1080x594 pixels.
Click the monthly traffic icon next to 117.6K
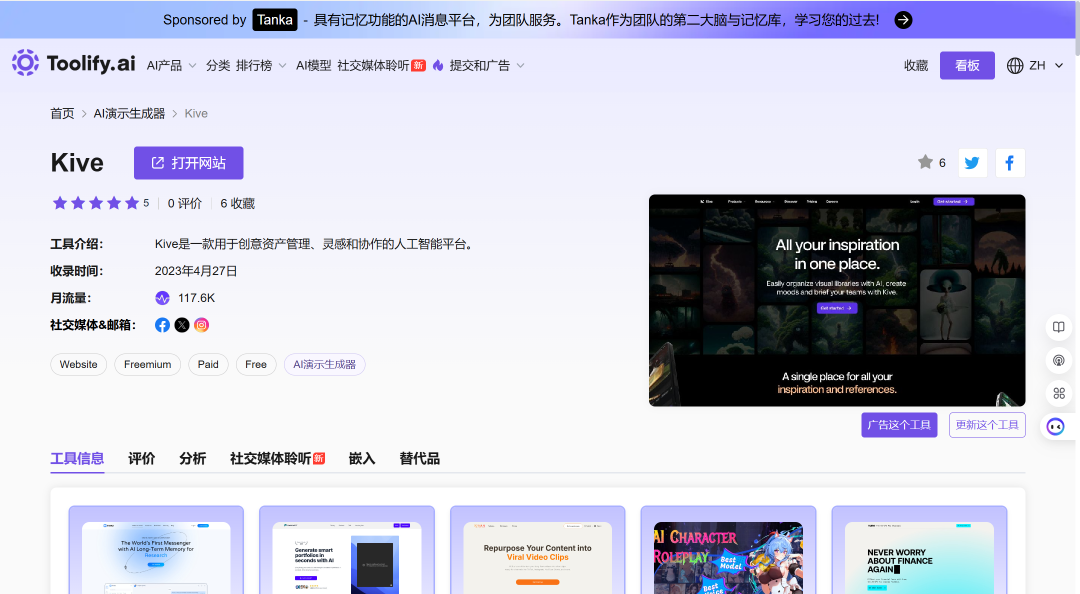[163, 298]
